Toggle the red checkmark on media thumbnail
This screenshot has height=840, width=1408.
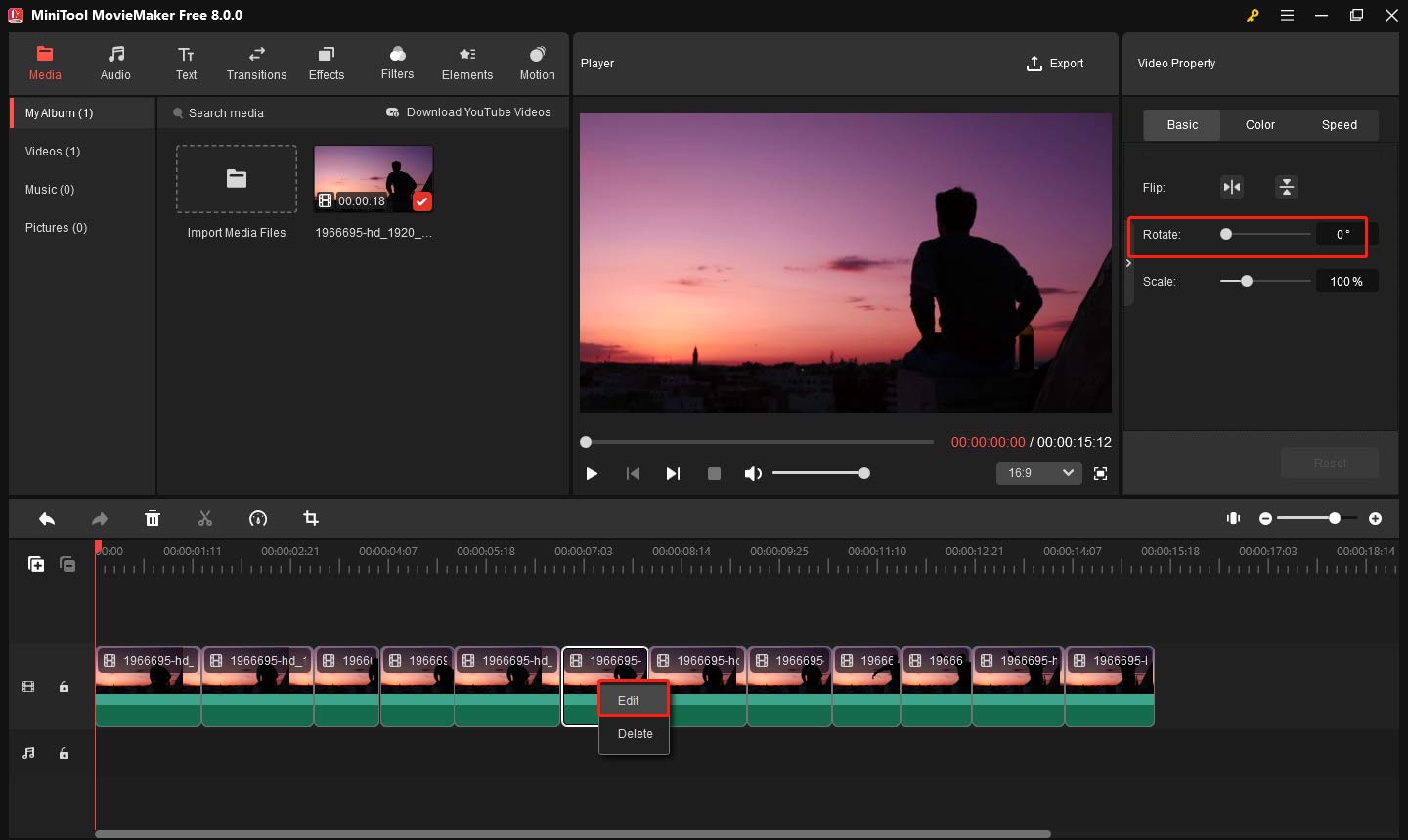point(421,201)
